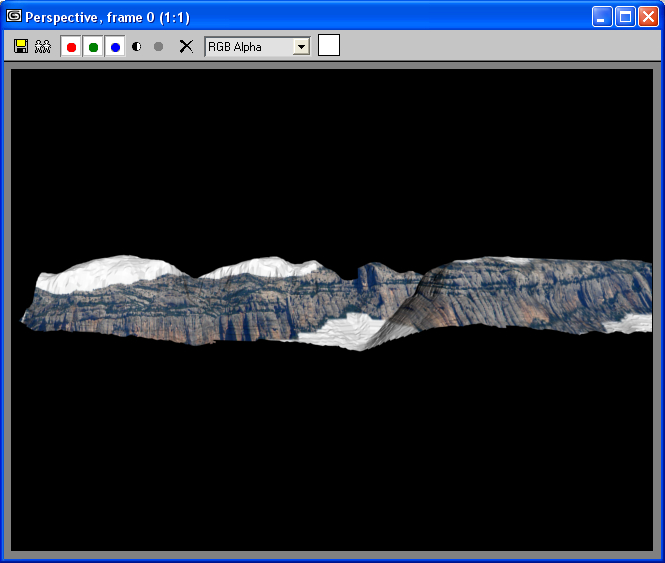Image resolution: width=665 pixels, height=563 pixels.
Task: Toggle the blue channel display
Action: click(115, 46)
